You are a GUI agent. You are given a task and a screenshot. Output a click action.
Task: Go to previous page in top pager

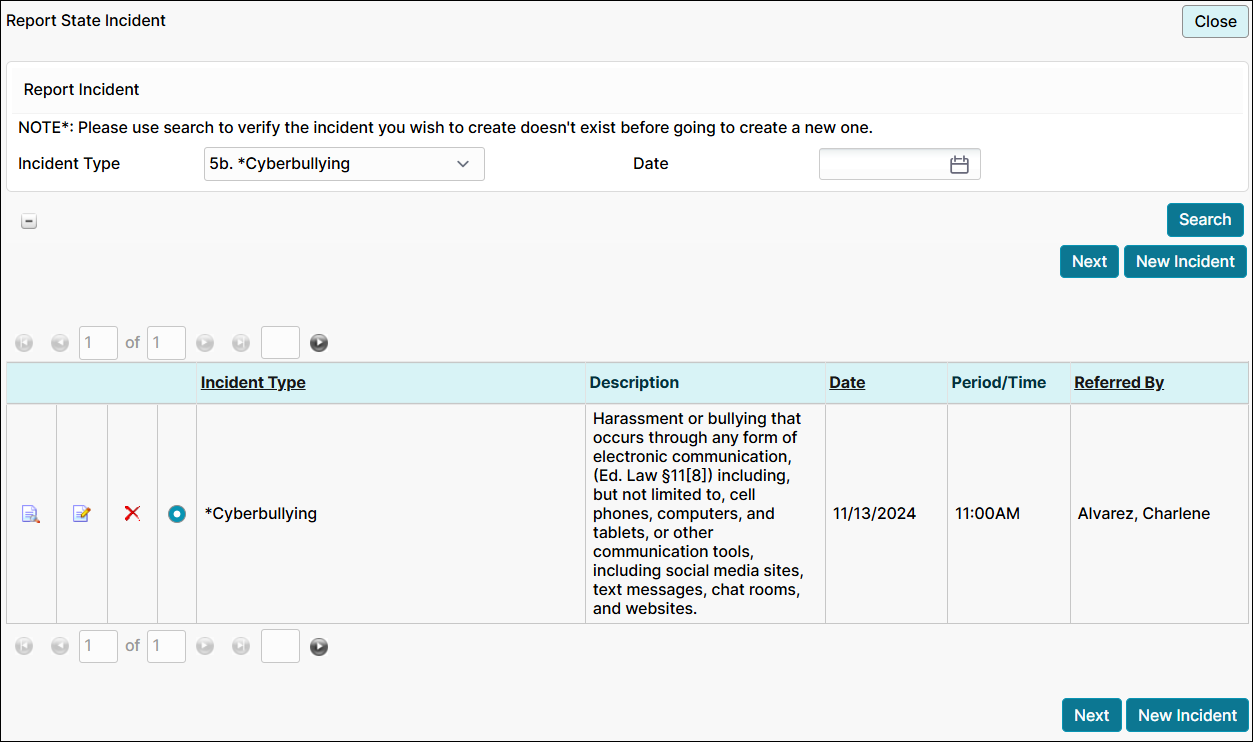(60, 343)
